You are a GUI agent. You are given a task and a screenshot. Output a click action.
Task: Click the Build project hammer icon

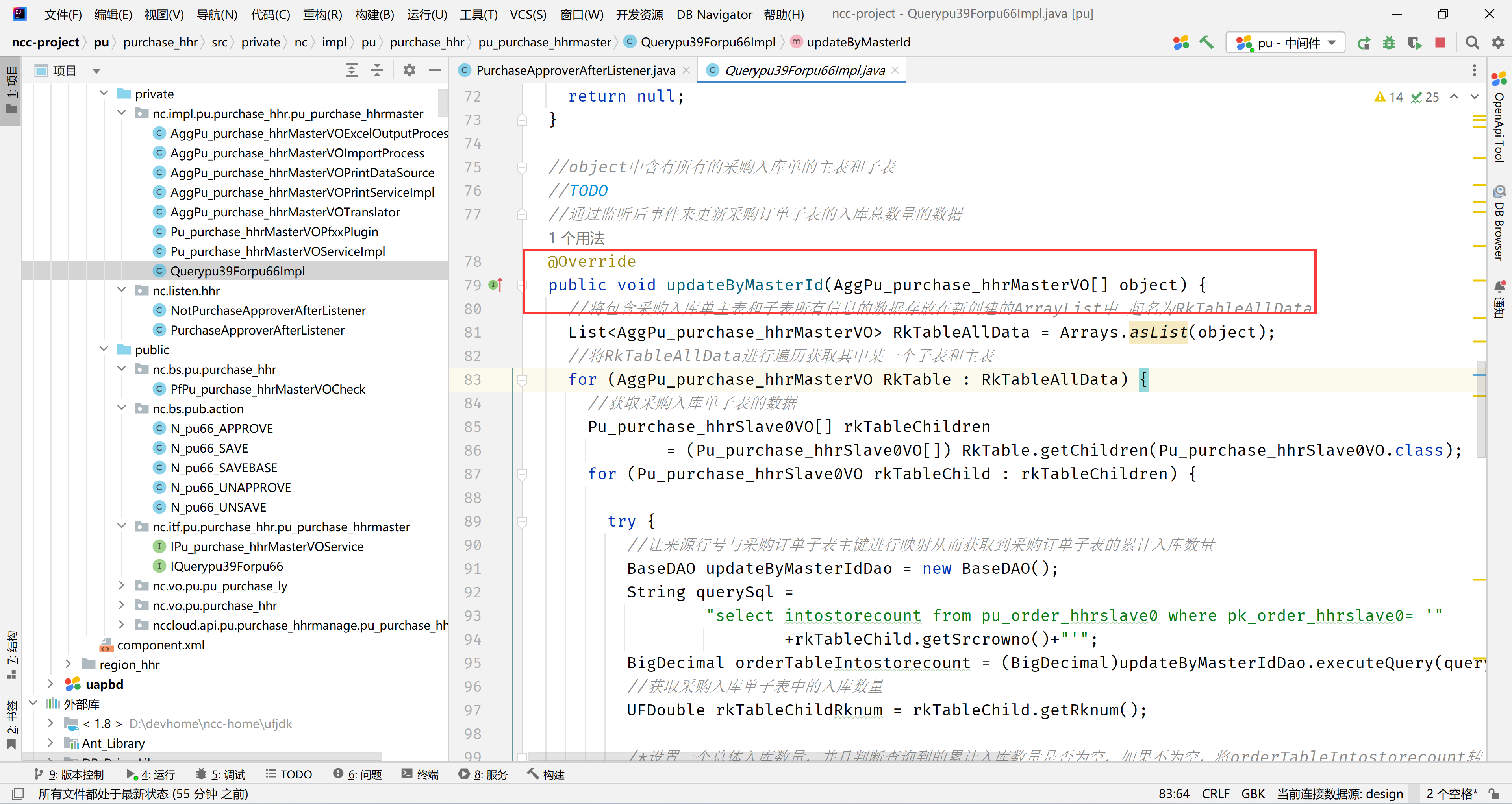1206,42
